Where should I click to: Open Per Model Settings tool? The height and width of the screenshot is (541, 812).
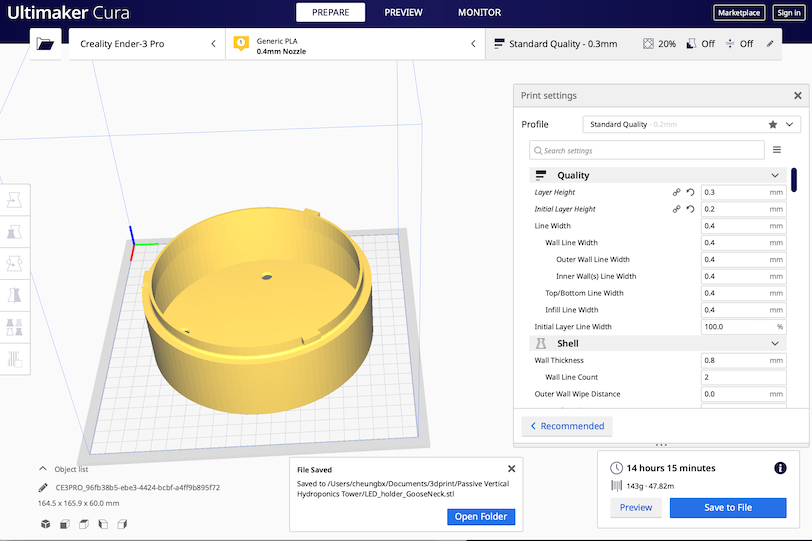click(14, 327)
